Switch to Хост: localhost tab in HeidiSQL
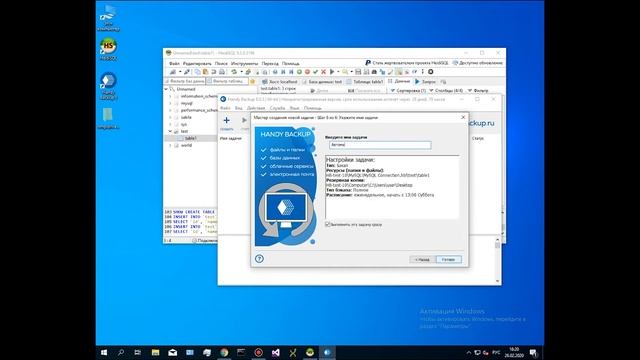The width and height of the screenshot is (640, 360). coord(280,82)
